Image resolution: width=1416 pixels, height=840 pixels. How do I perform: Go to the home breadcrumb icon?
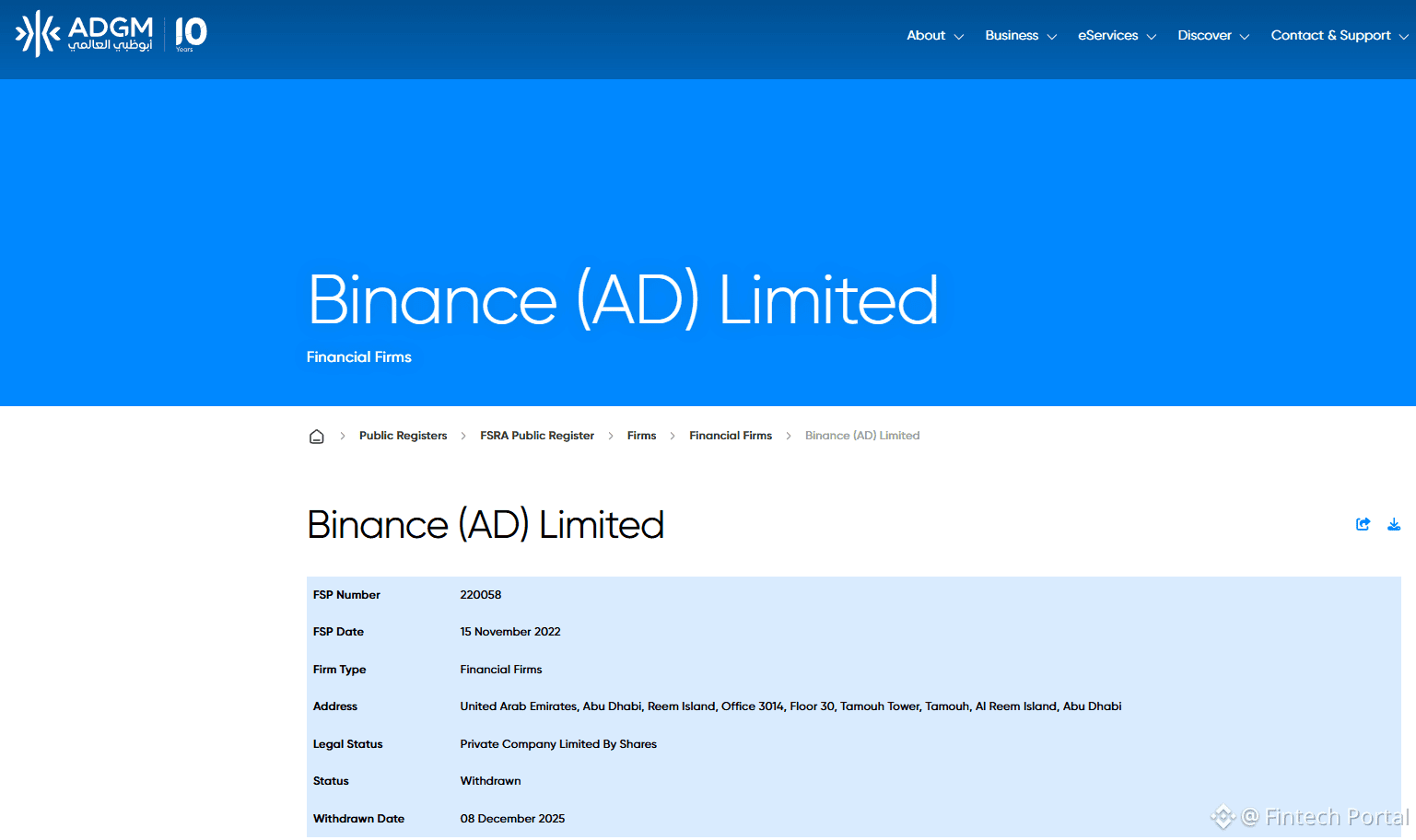(x=317, y=437)
